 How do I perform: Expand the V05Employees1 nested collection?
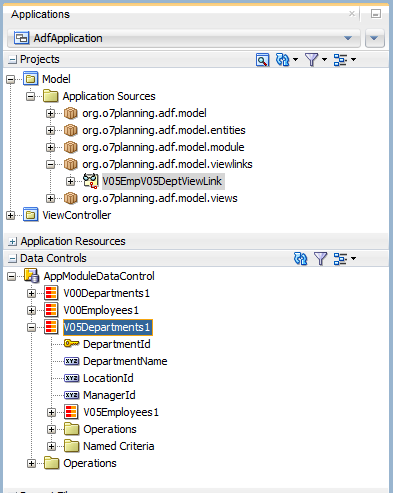(51, 413)
